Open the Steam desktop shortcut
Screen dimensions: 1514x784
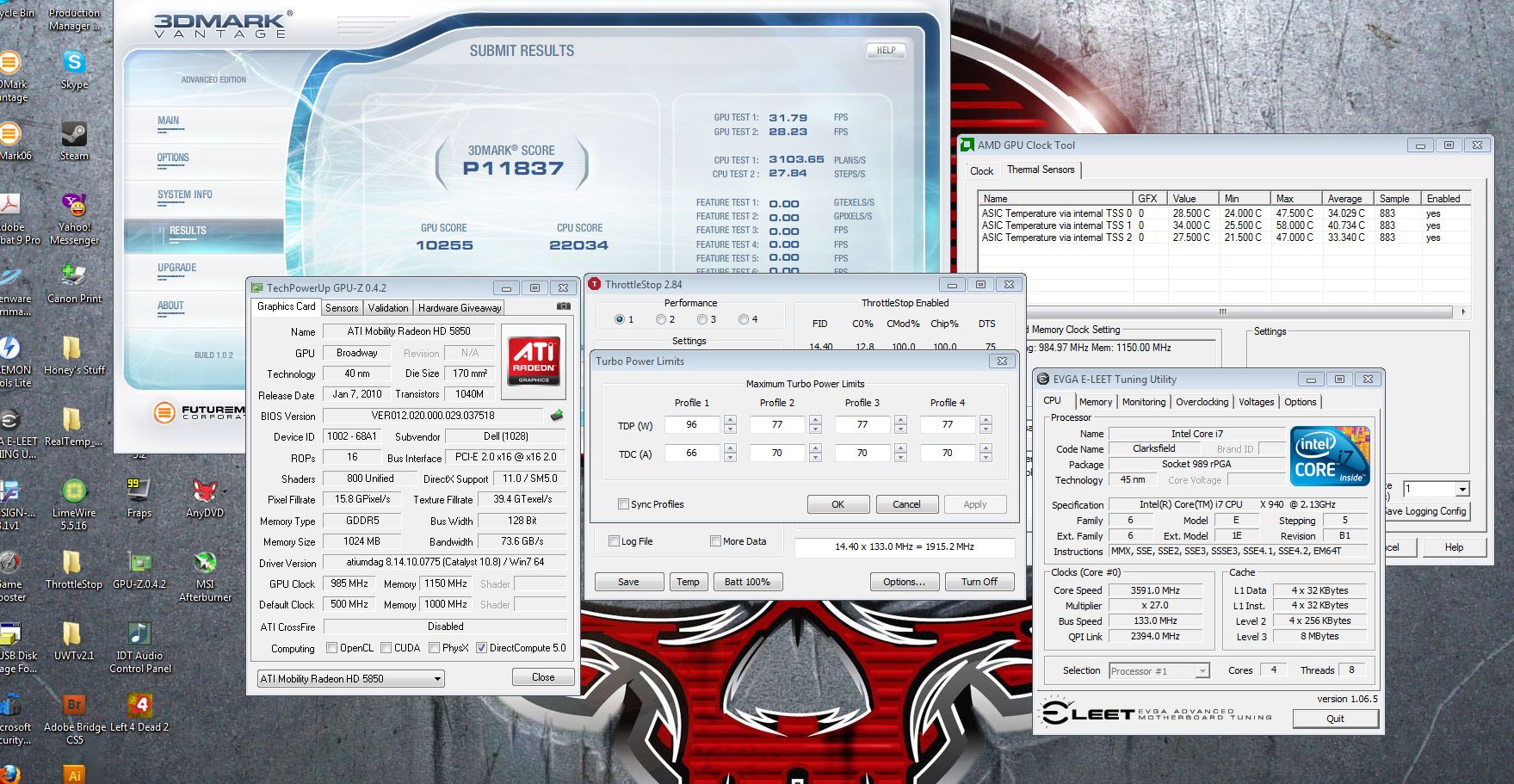pyautogui.click(x=74, y=135)
